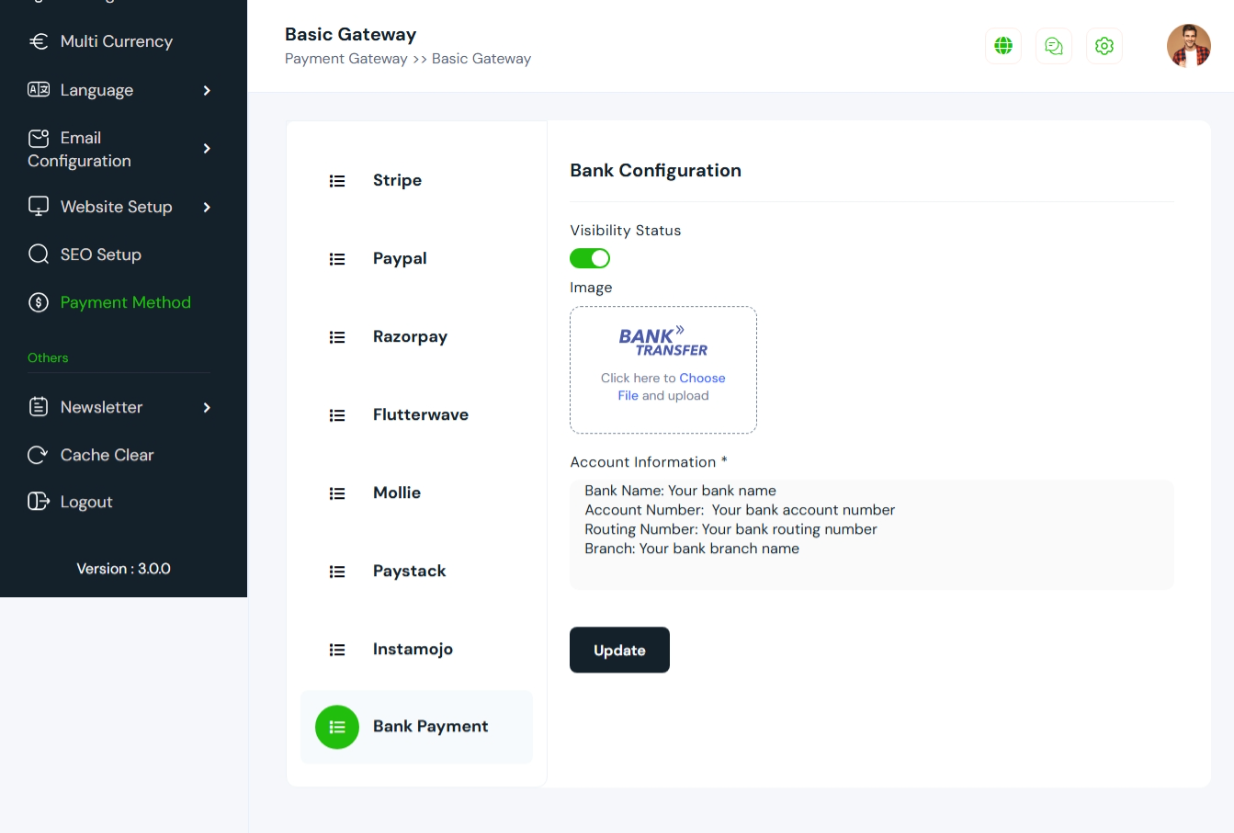
Task: Click the Cache Clear refresh icon
Action: click(38, 455)
